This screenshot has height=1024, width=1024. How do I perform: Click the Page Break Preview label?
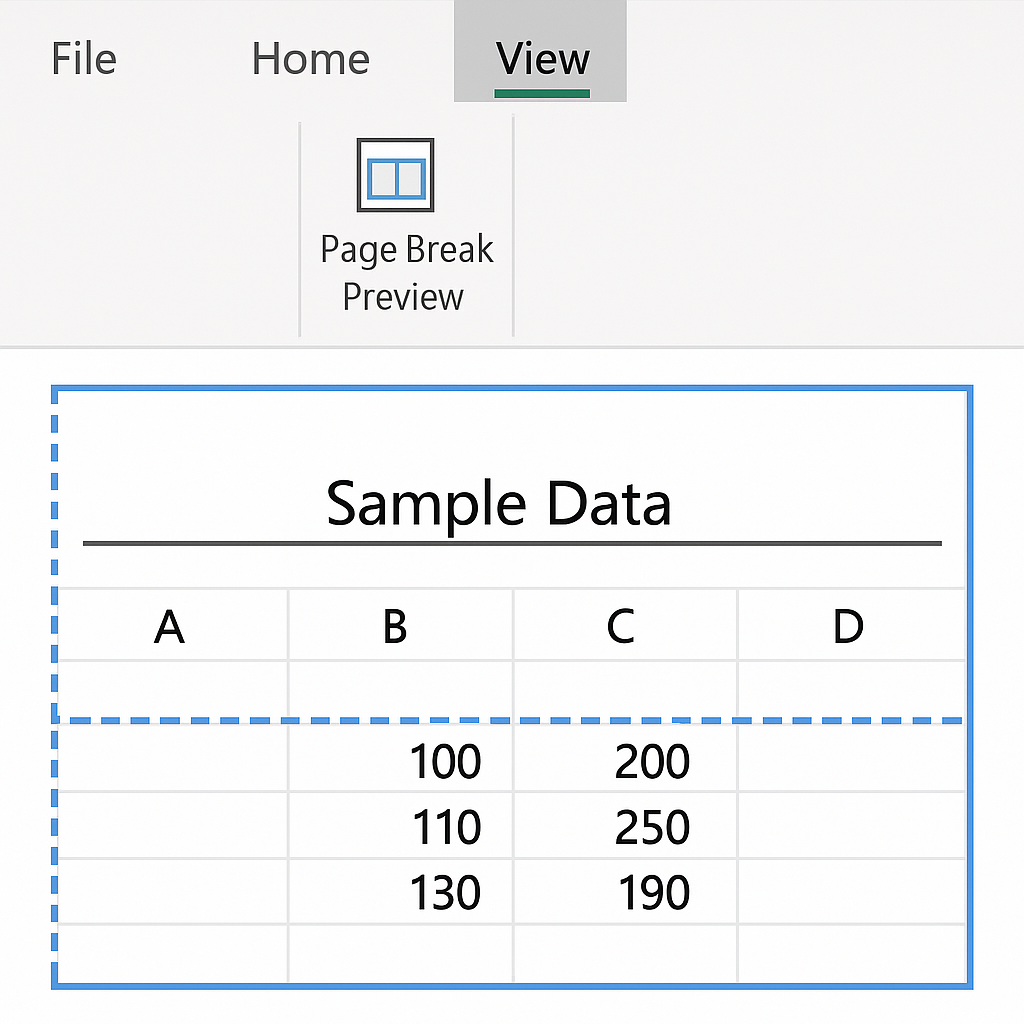(406, 273)
